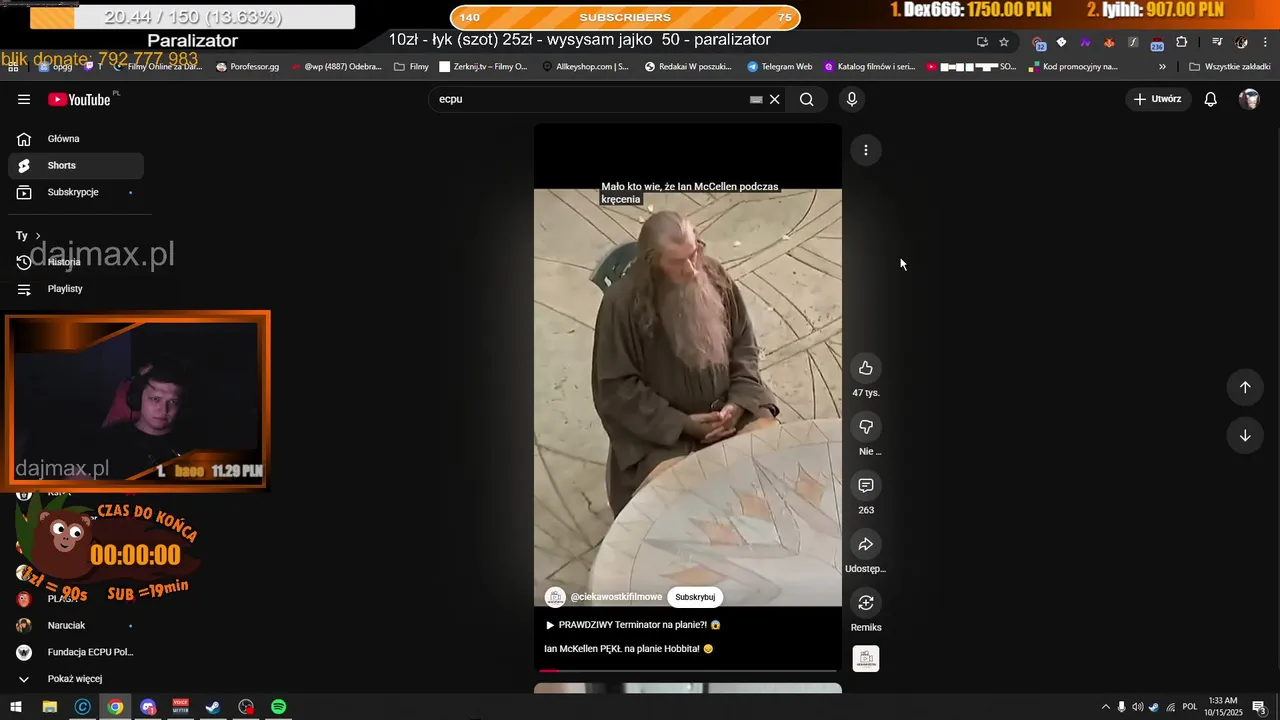Open the PRAWDZIWY Terminator na planie link
Viewport: 1280px width, 720px height.
(632, 625)
